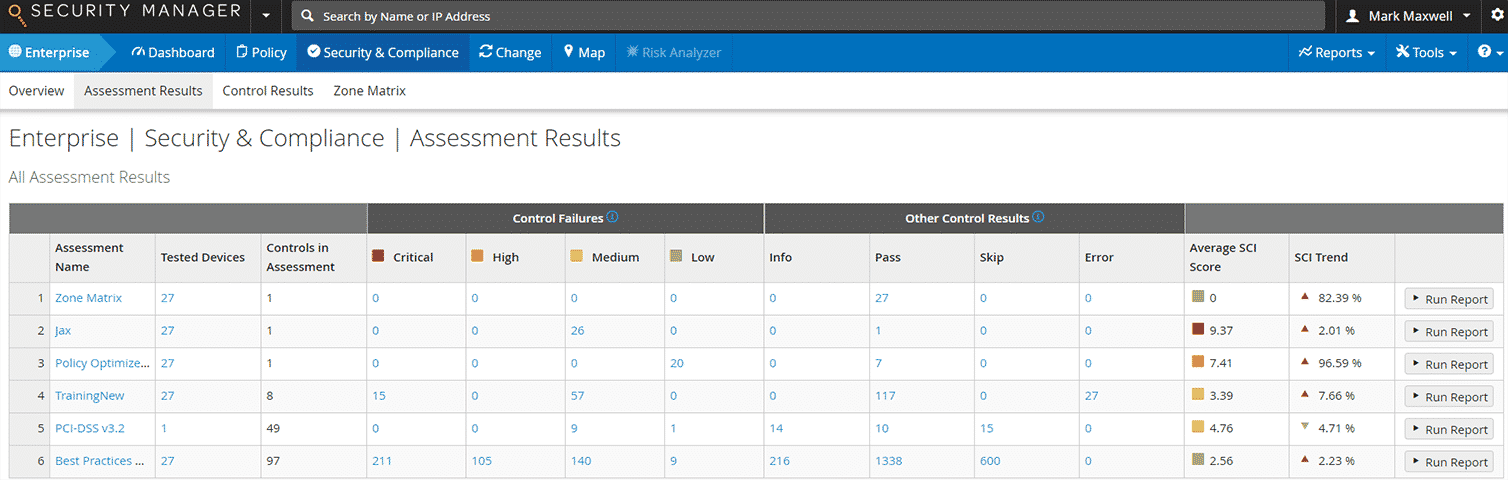This screenshot has width=1508, height=480.
Task: Go to the Dashboard menu
Action: point(173,52)
